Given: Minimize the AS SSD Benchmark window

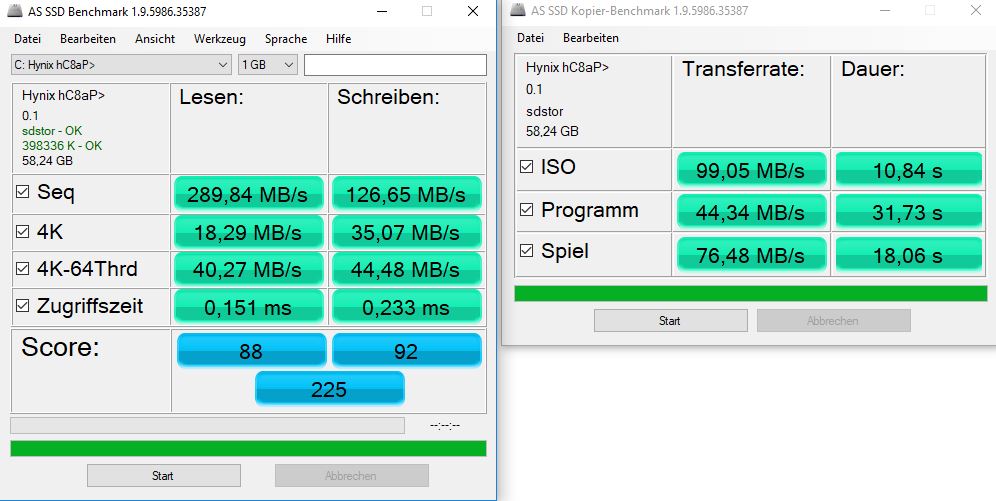Looking at the screenshot, I should [x=381, y=11].
